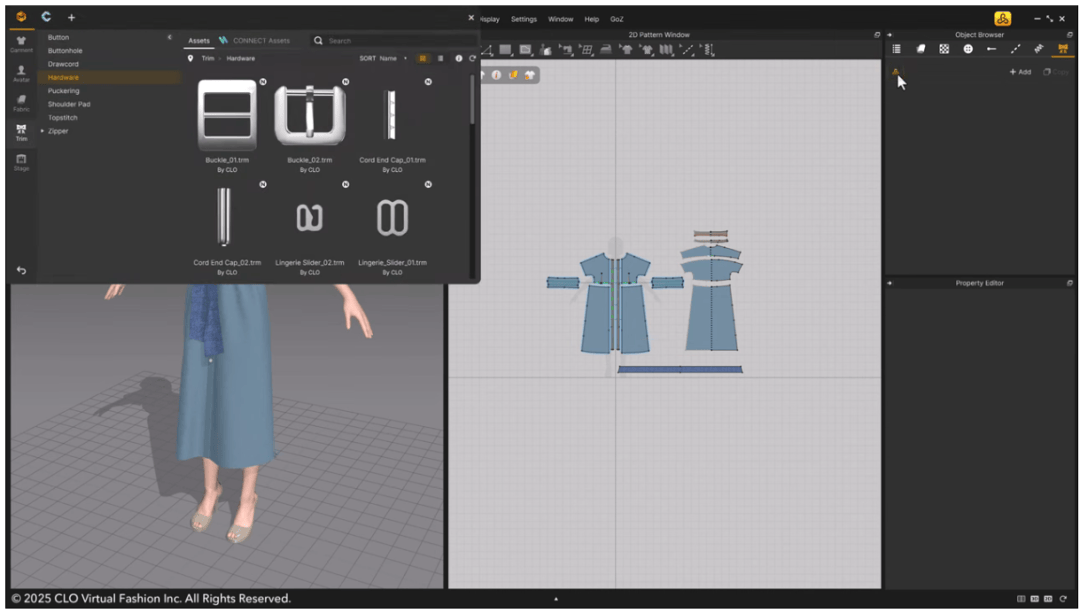Select the Topstitch category

63,118
